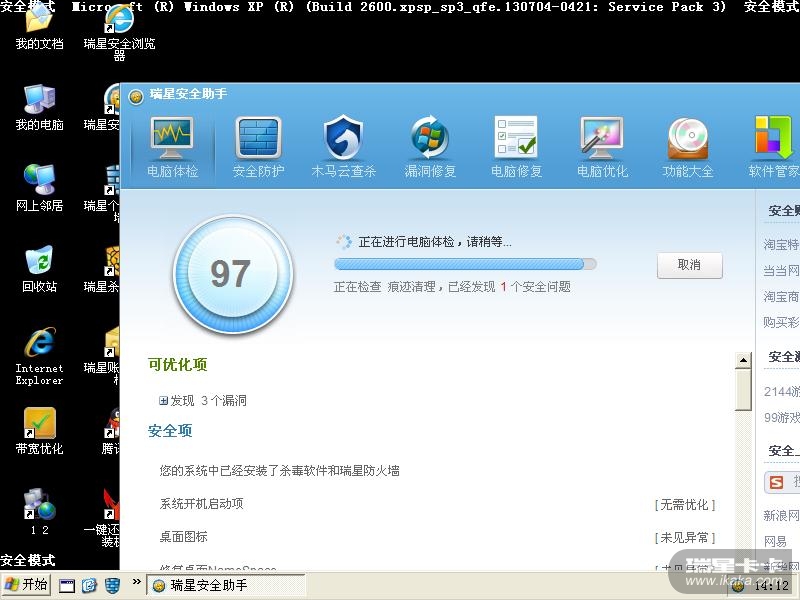800x600 pixels.
Task: Click the Sogou S icon in sidebar
Action: pos(777,482)
